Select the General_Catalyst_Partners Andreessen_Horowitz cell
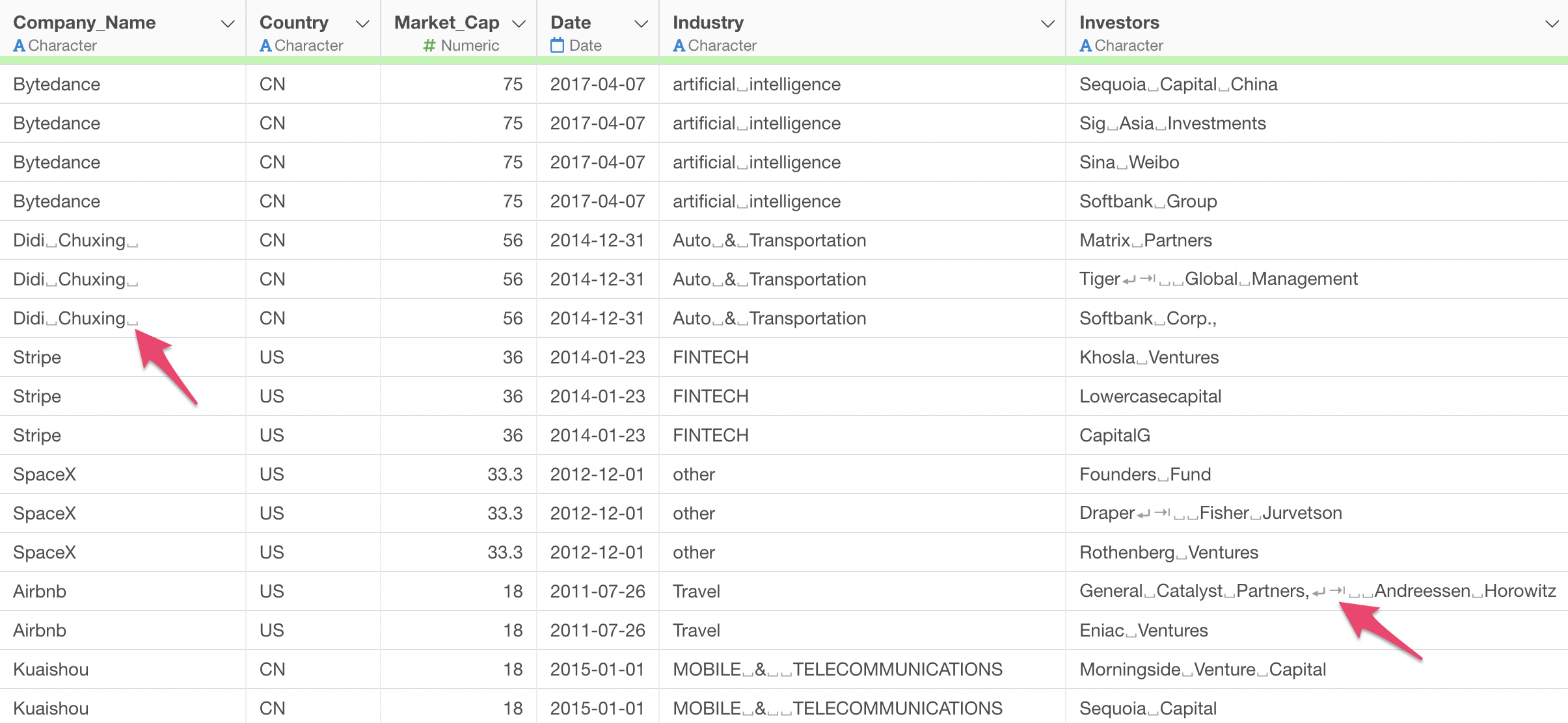The image size is (1568, 723). tap(1317, 592)
